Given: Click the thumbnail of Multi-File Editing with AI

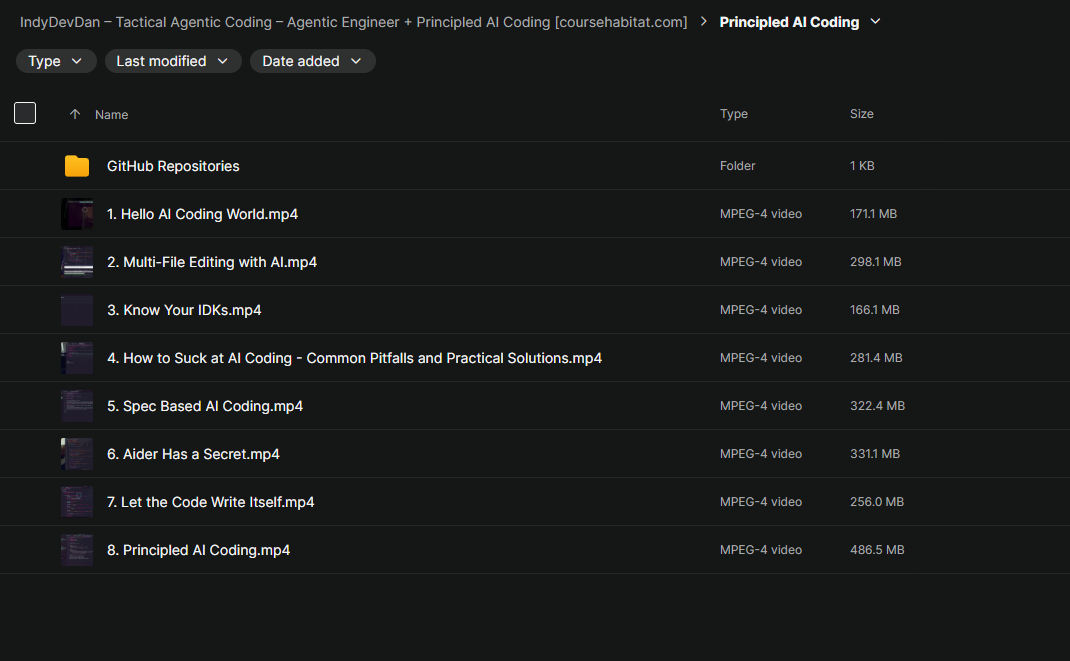Looking at the screenshot, I should (x=76, y=262).
